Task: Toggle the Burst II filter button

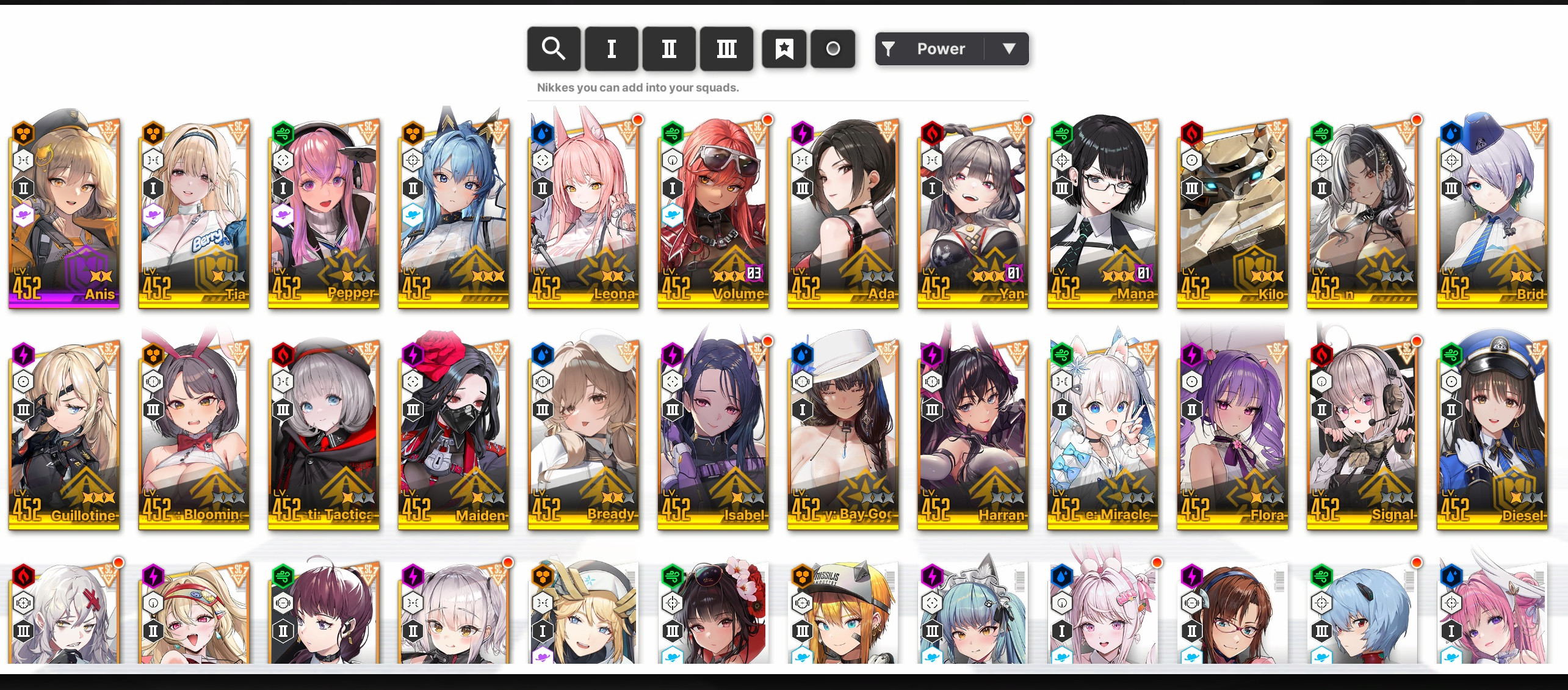Action: coord(669,49)
